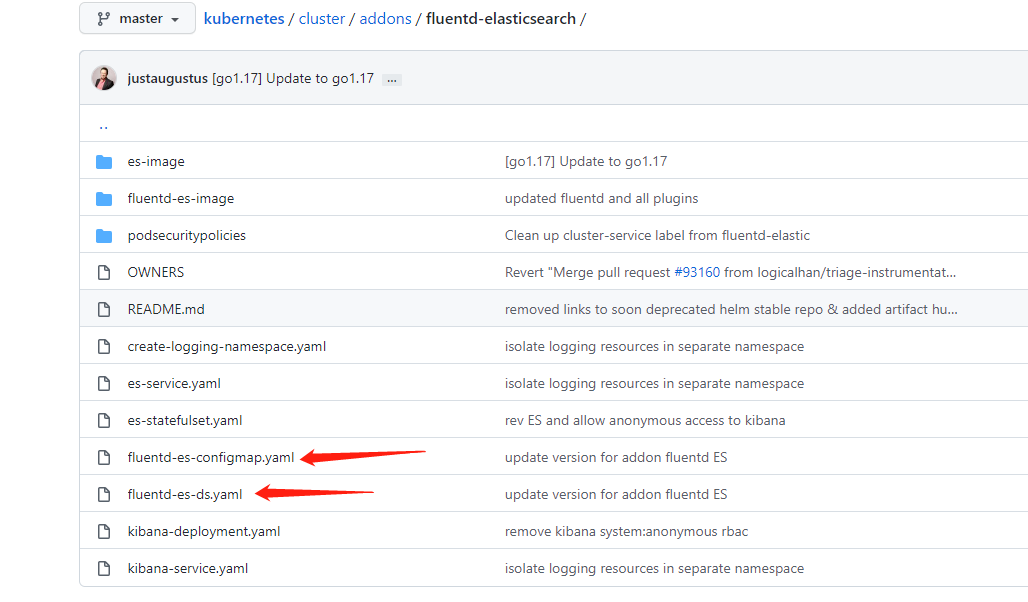Open the OWNERS file
This screenshot has height=602, width=1028.
[x=156, y=273]
